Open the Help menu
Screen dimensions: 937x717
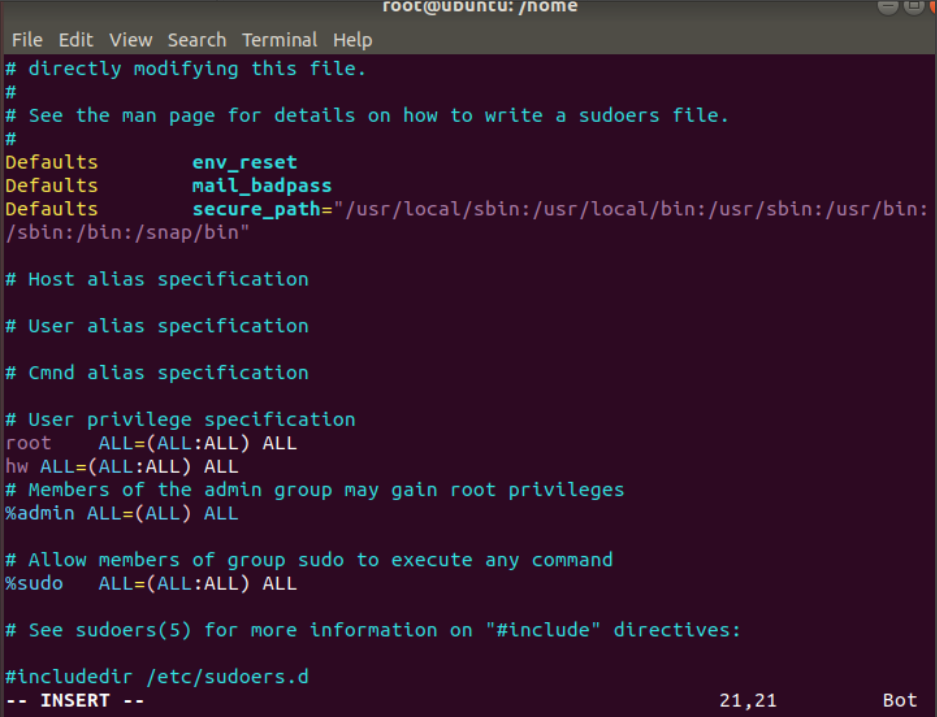(x=352, y=40)
